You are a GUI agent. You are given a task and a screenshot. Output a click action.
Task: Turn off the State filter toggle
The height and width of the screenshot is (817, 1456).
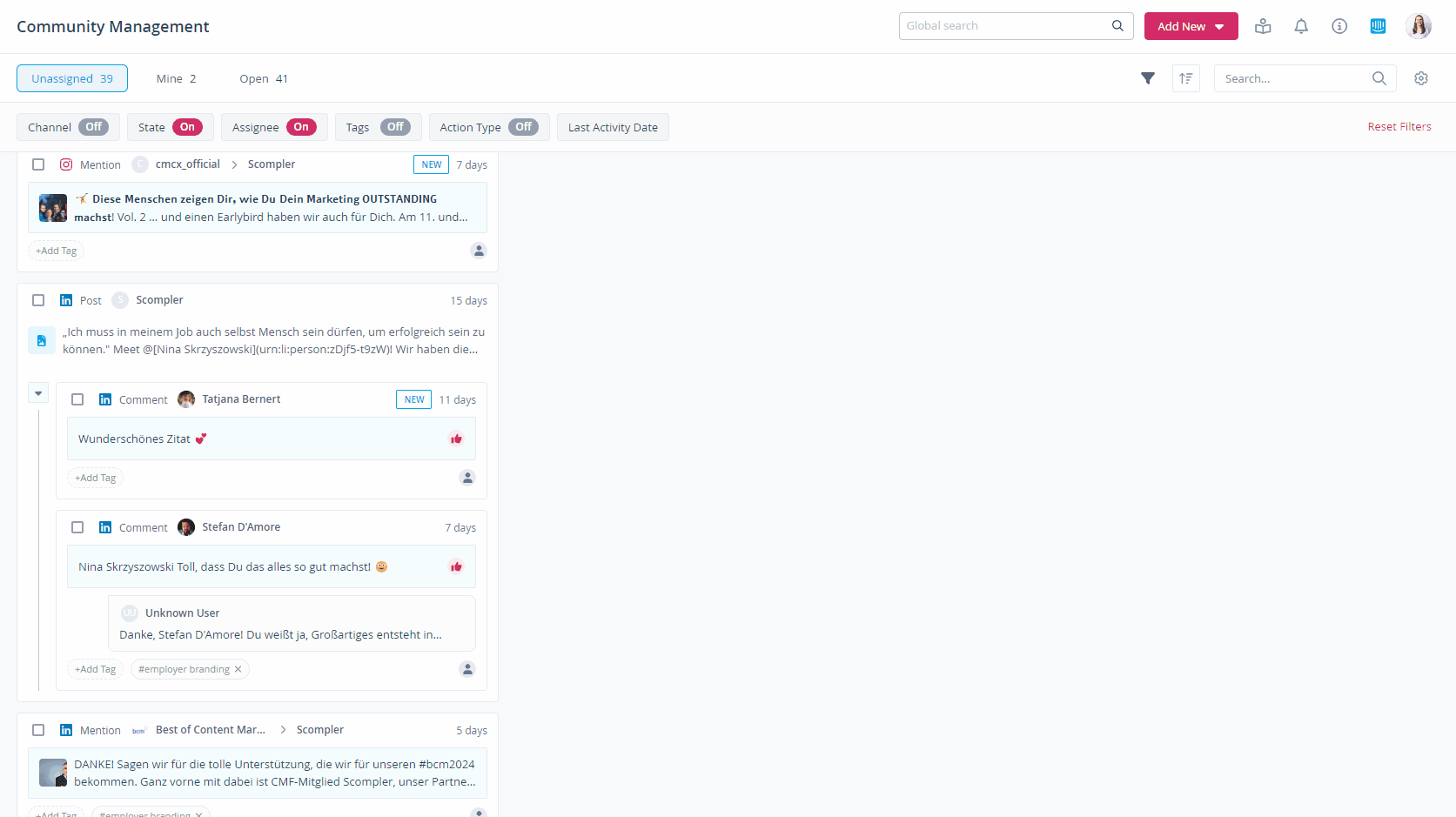click(x=187, y=127)
